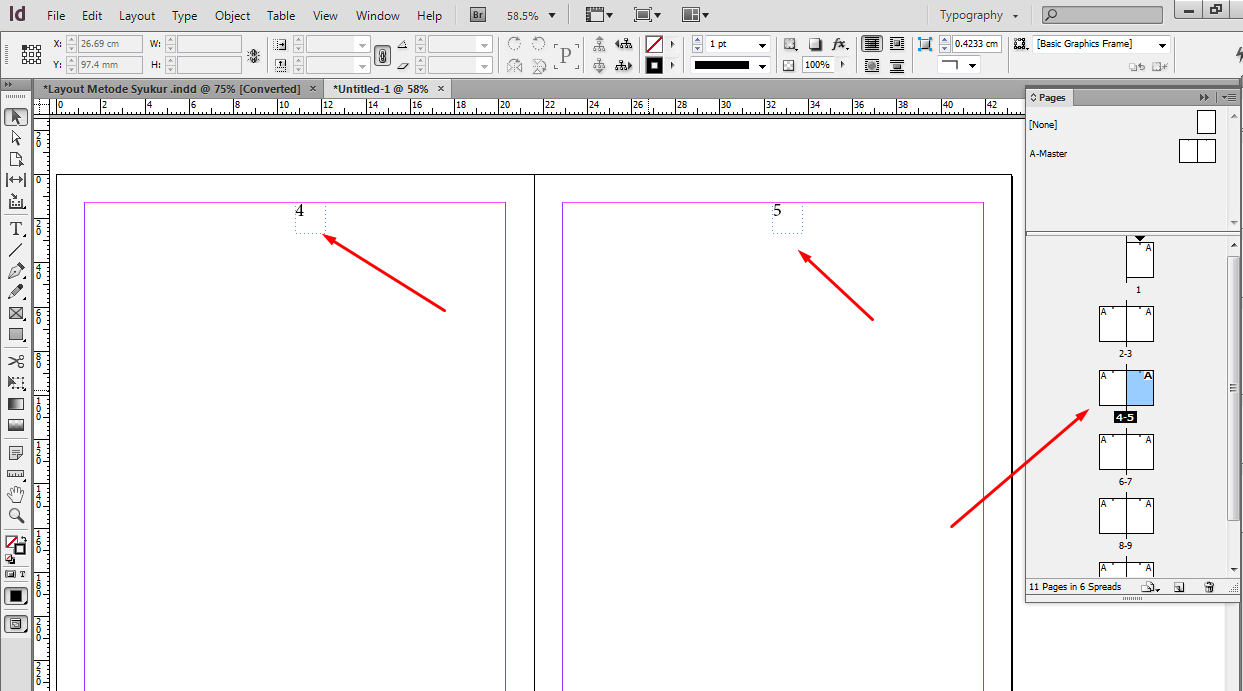This screenshot has height=691, width=1243.
Task: Toggle Swap Fill and Stroke colors
Action: pos(23,537)
